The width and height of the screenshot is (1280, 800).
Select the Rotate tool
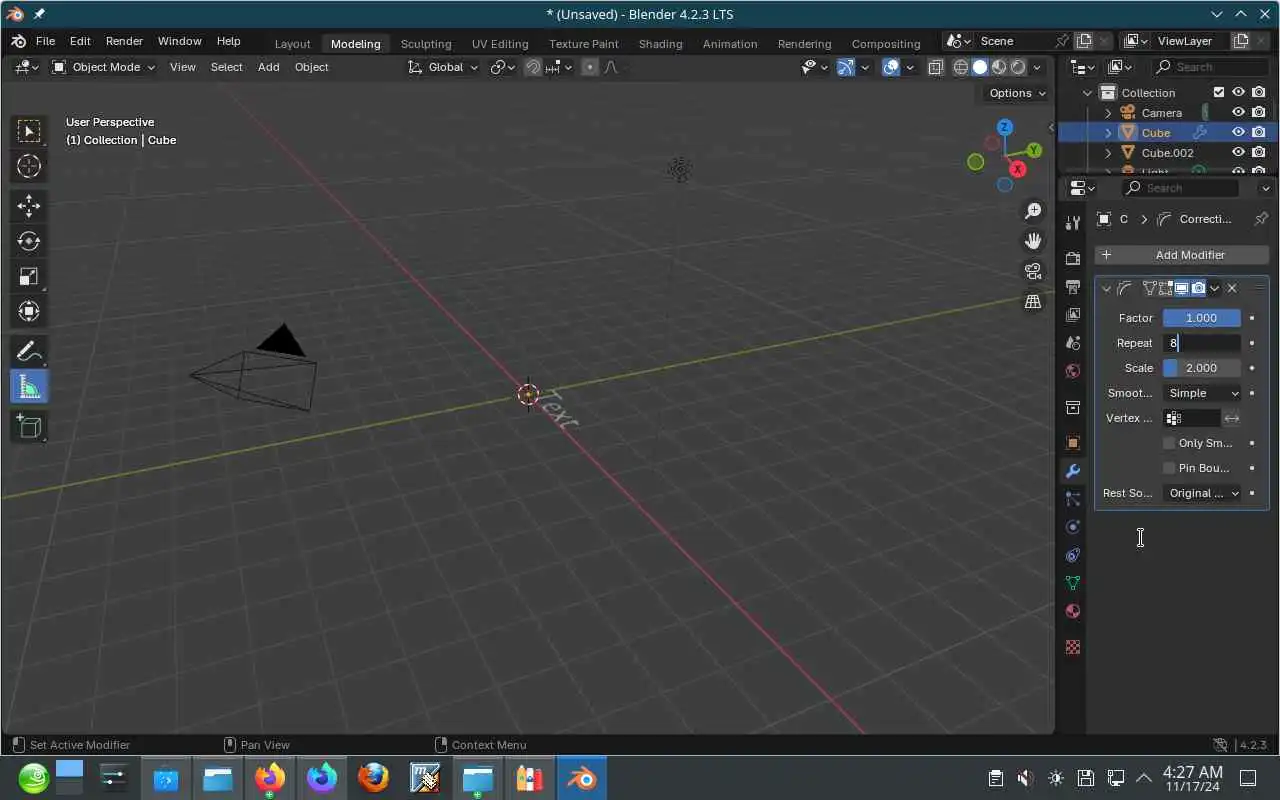(x=29, y=241)
